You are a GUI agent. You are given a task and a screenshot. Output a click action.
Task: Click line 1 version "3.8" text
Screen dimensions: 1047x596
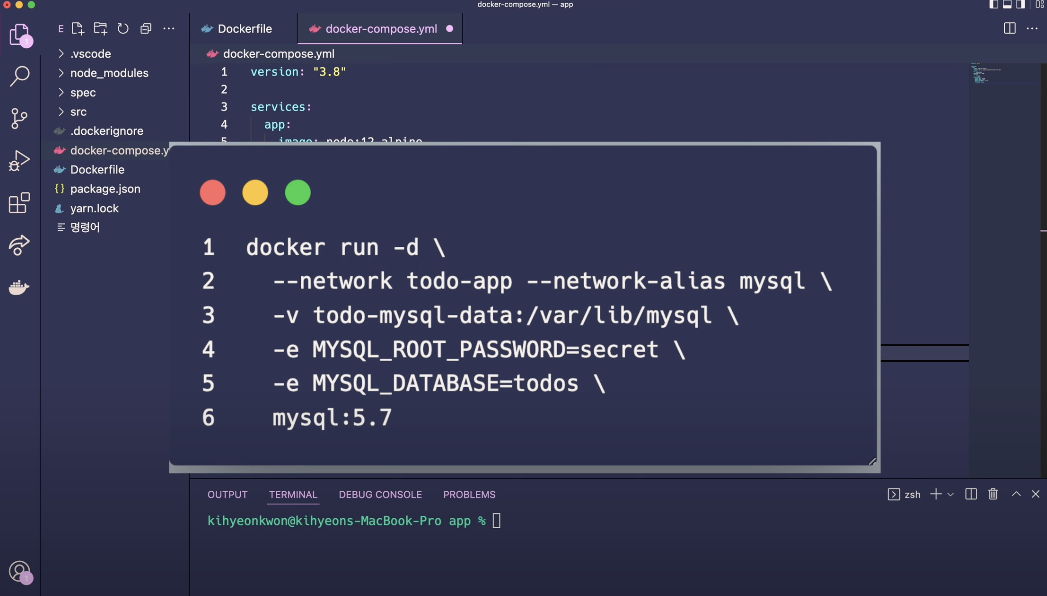pyautogui.click(x=298, y=71)
